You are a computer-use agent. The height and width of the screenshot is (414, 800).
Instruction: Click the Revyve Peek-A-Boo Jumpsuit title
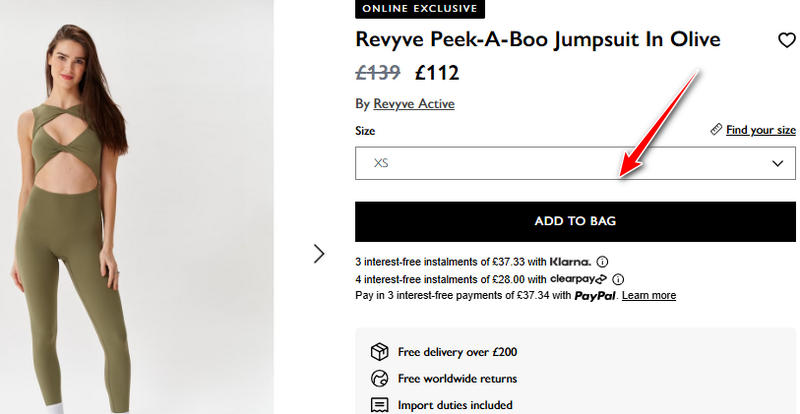click(x=538, y=39)
